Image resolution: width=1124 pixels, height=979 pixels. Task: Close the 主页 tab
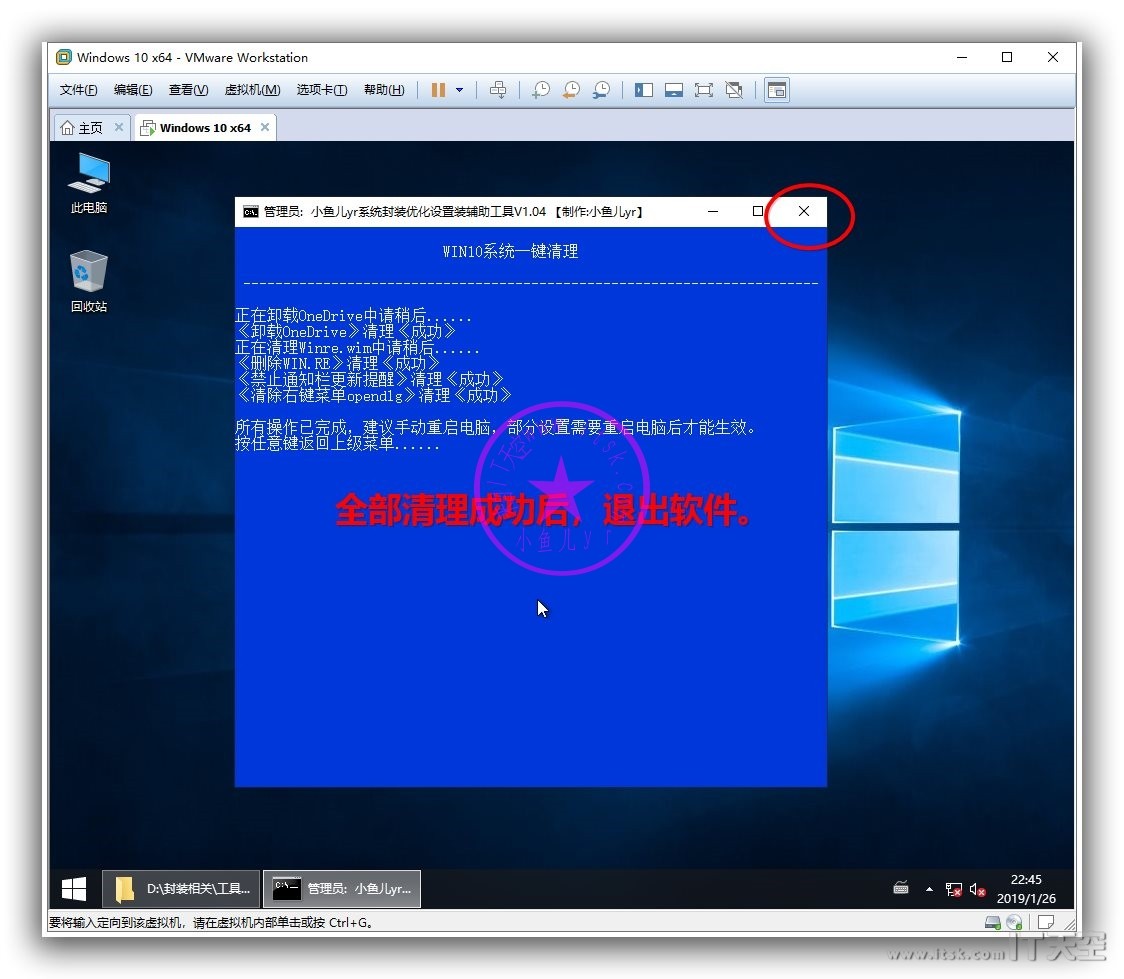click(119, 127)
